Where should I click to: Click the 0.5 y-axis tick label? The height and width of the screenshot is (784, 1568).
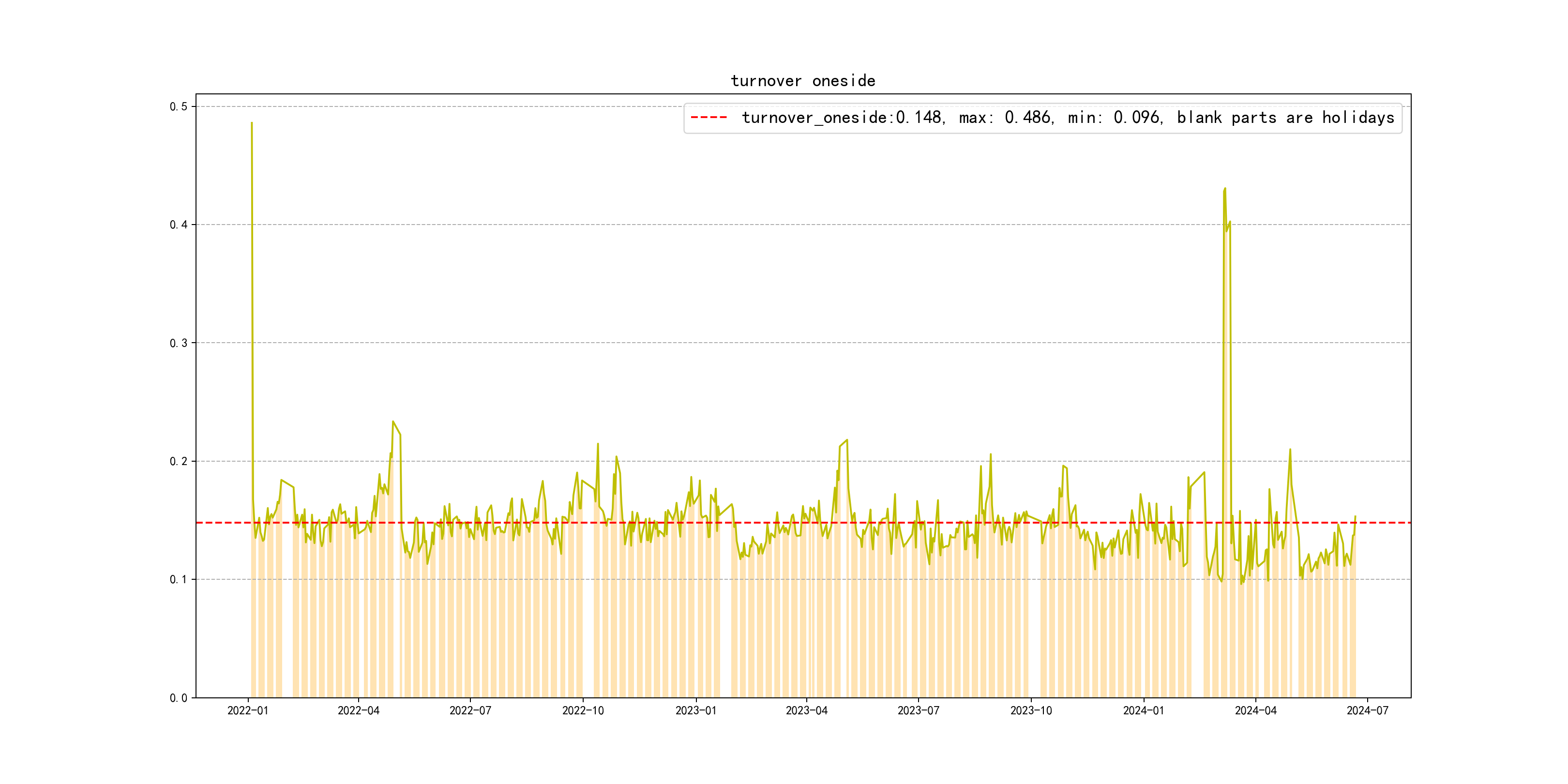click(179, 106)
